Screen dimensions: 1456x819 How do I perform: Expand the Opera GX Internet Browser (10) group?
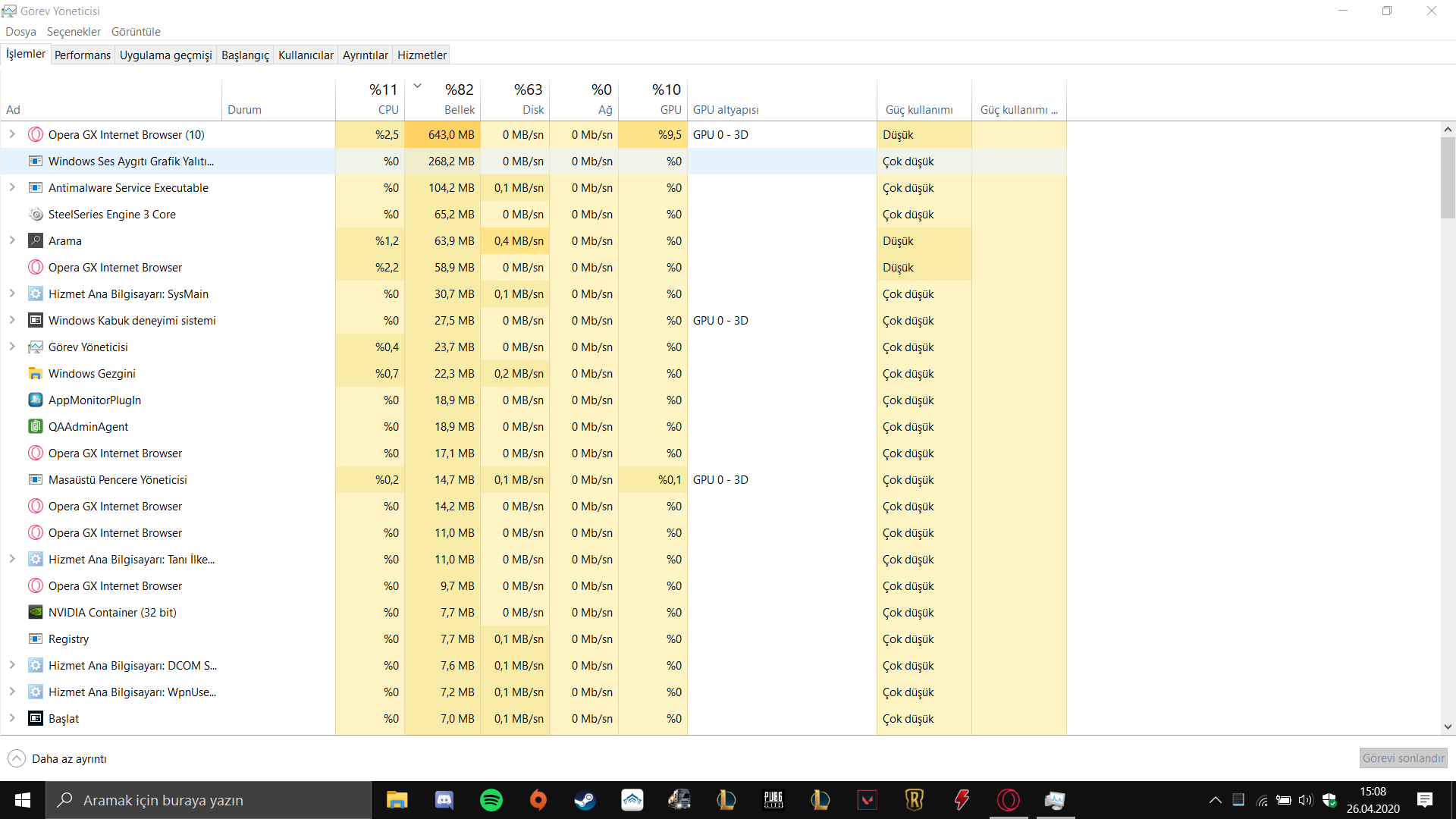[x=12, y=135]
